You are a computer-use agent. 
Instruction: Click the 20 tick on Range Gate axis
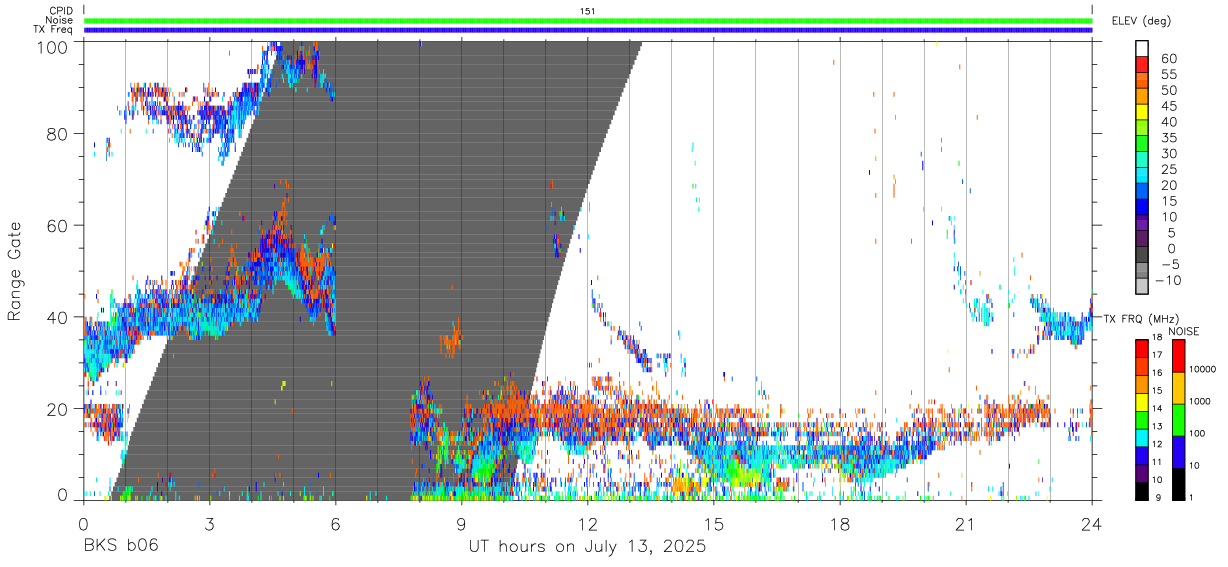(57, 409)
